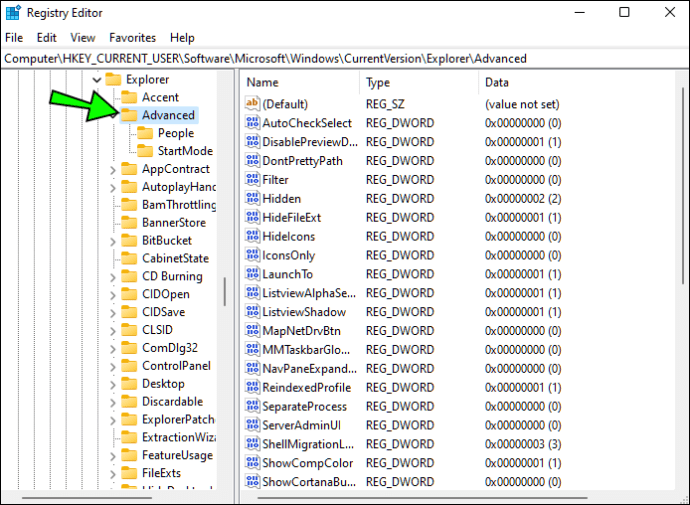The height and width of the screenshot is (505, 690).
Task: Click the DWORD icon beside HideIcons
Action: pos(252,236)
